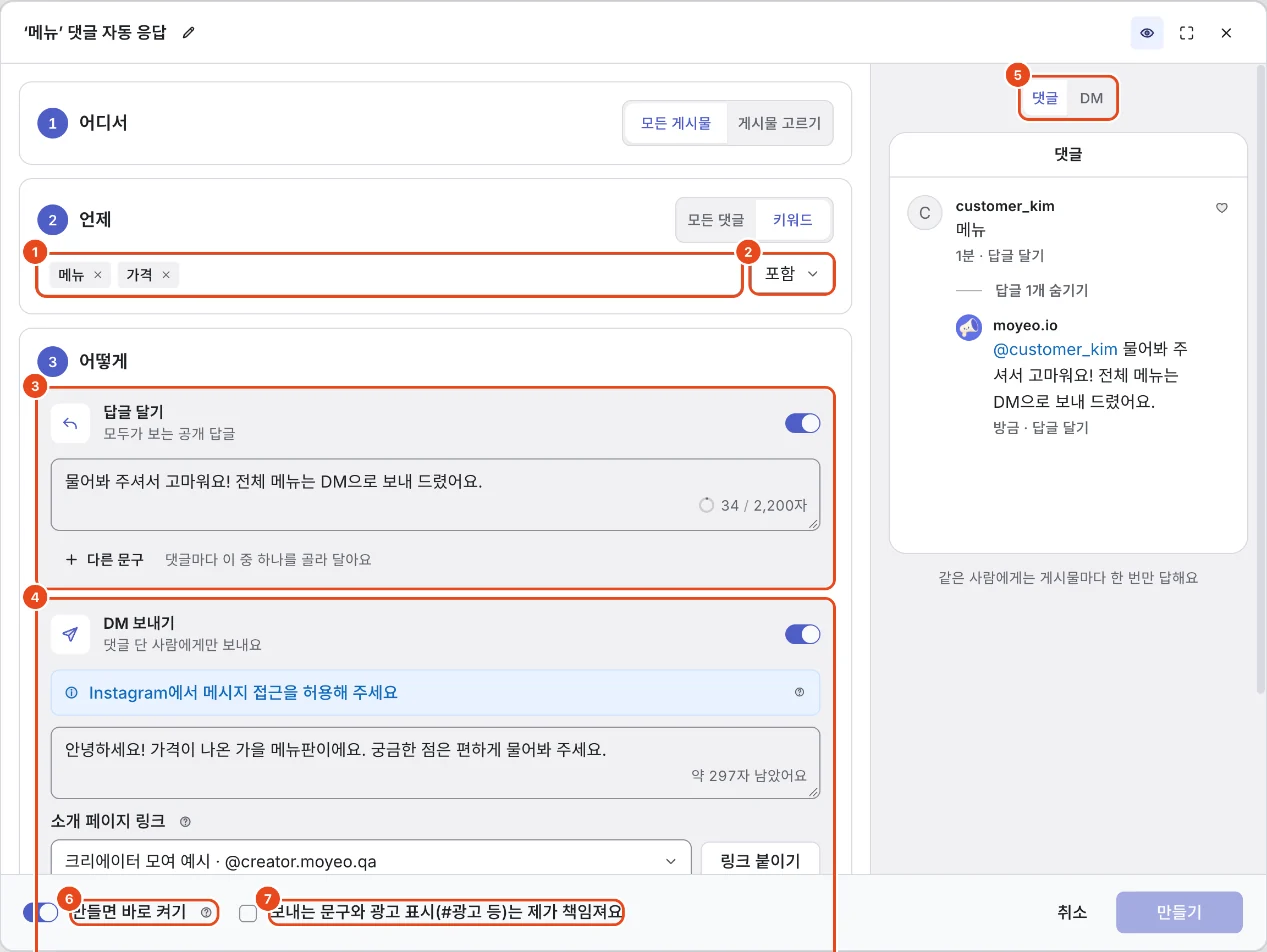Screen dimensions: 1267x952
Task: Click the info icon on Instagram banner
Action: 71,692
